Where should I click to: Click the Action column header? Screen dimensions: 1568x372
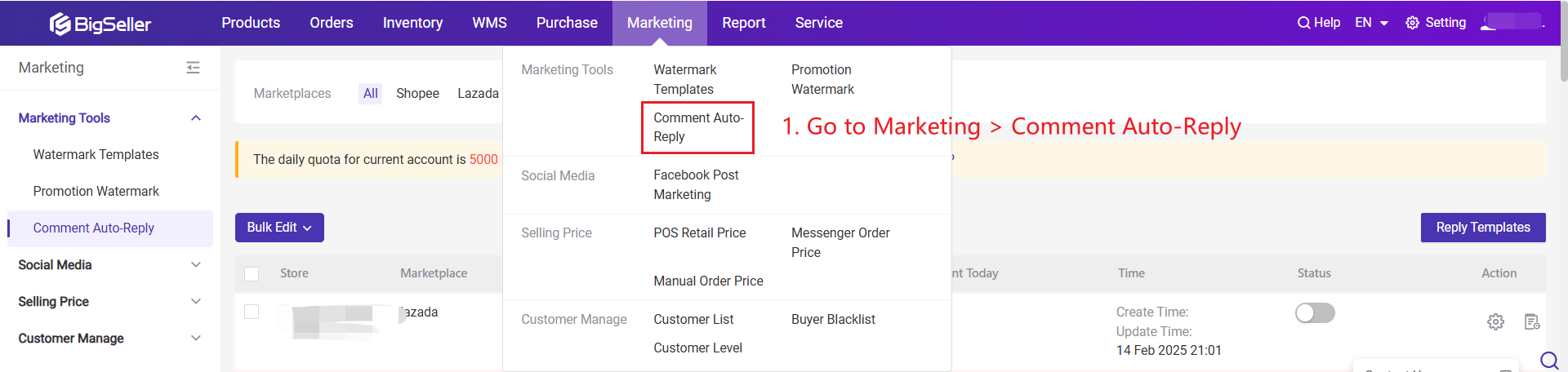pyautogui.click(x=1499, y=274)
